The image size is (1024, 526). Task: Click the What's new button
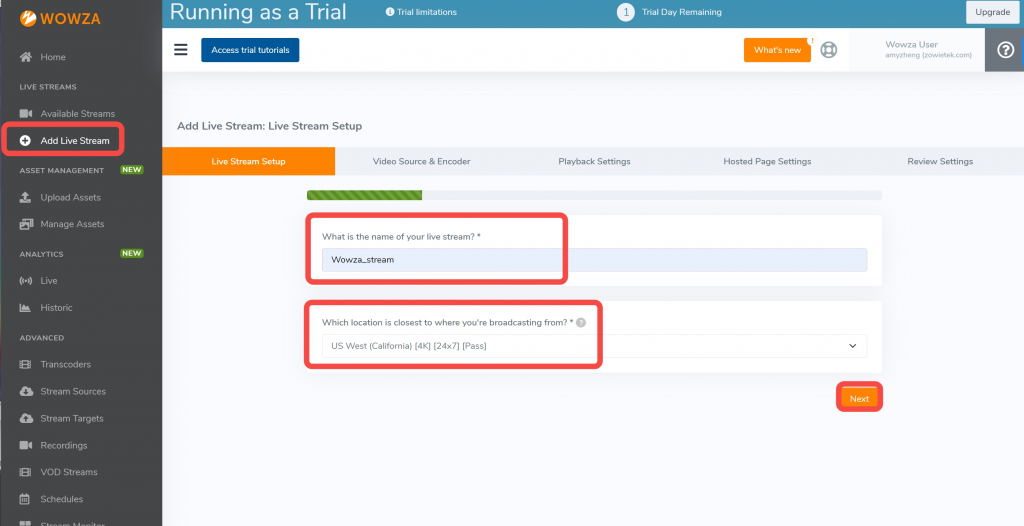click(x=777, y=50)
